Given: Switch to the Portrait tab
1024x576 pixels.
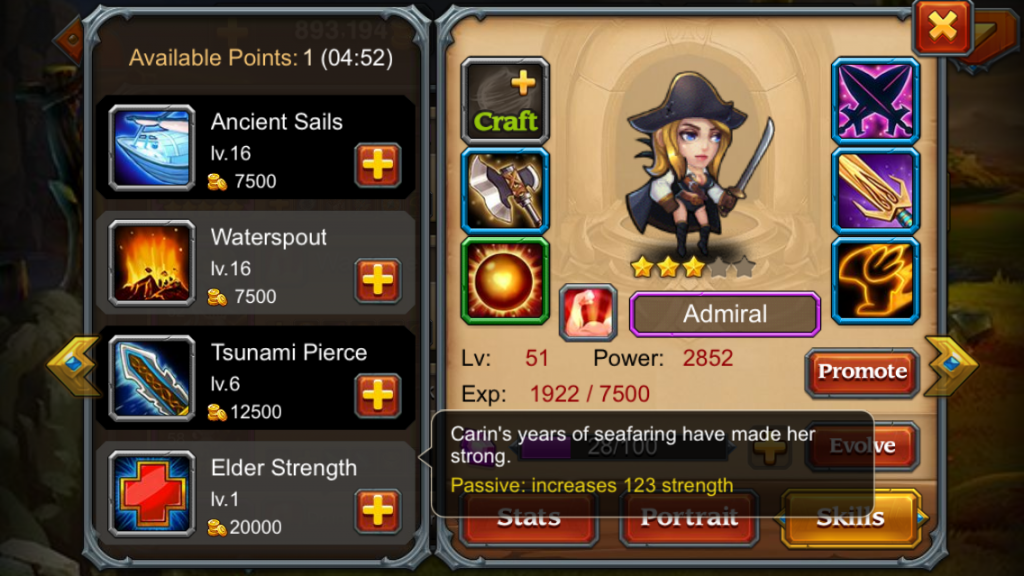Looking at the screenshot, I should (x=689, y=518).
